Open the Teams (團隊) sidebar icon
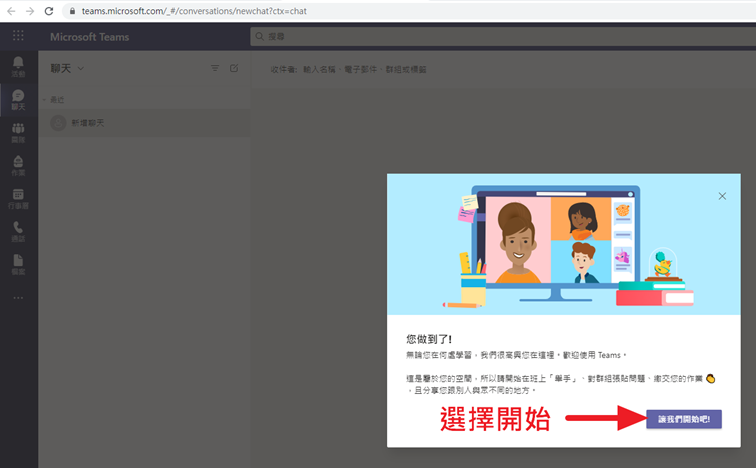The image size is (756, 468). point(18,133)
